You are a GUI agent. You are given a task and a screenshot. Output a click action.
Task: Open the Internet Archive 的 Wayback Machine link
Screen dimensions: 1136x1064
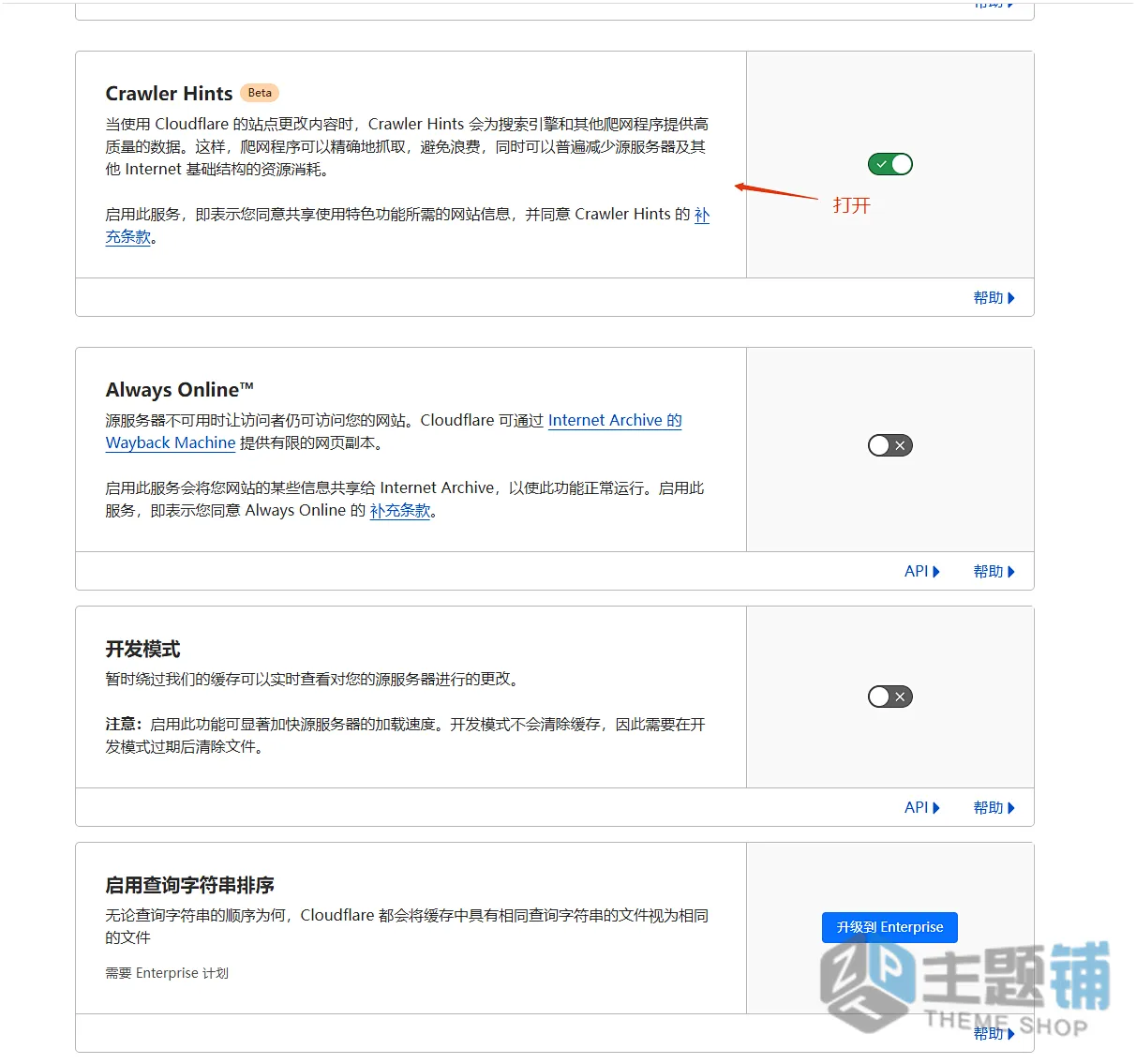click(x=615, y=421)
